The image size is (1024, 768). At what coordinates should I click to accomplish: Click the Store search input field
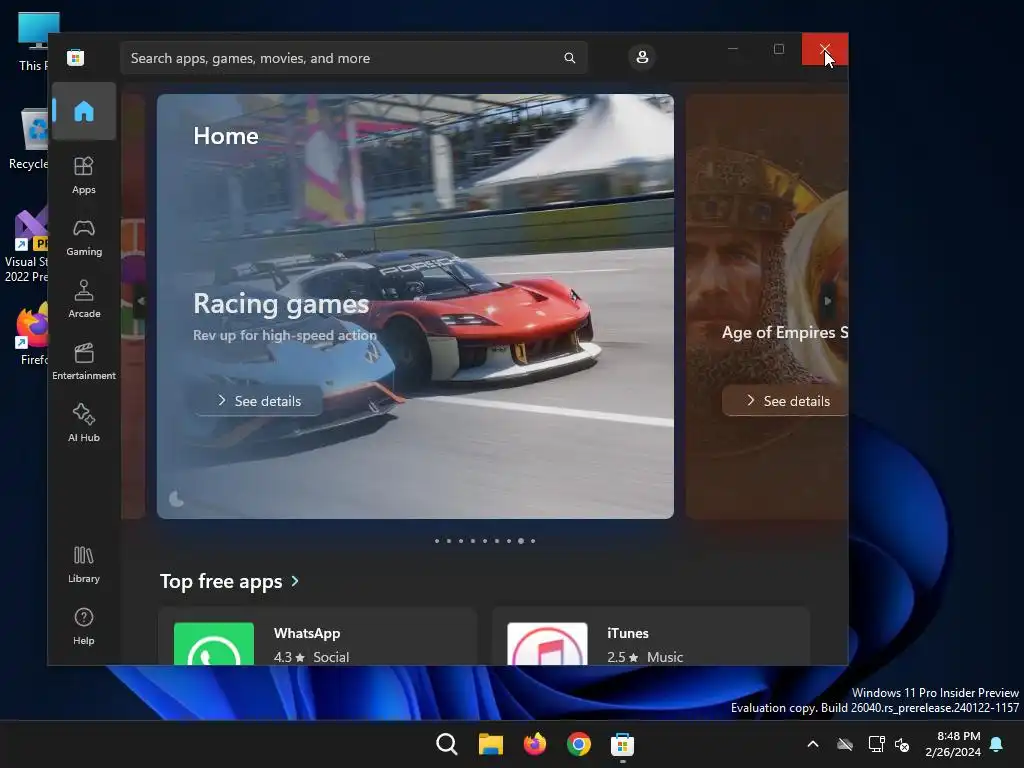click(353, 58)
